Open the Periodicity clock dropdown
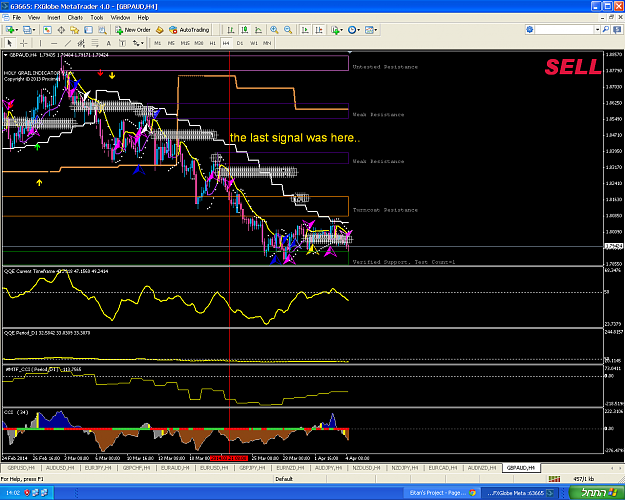Screen dimensions: 625x500 tap(354, 30)
